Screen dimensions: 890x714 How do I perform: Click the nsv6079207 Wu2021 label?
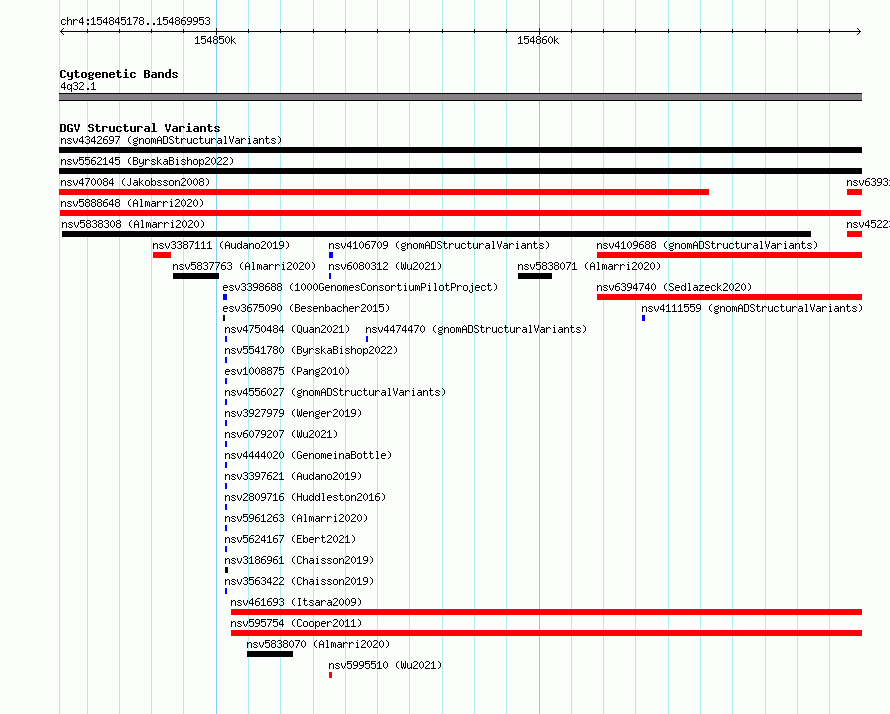tap(282, 434)
